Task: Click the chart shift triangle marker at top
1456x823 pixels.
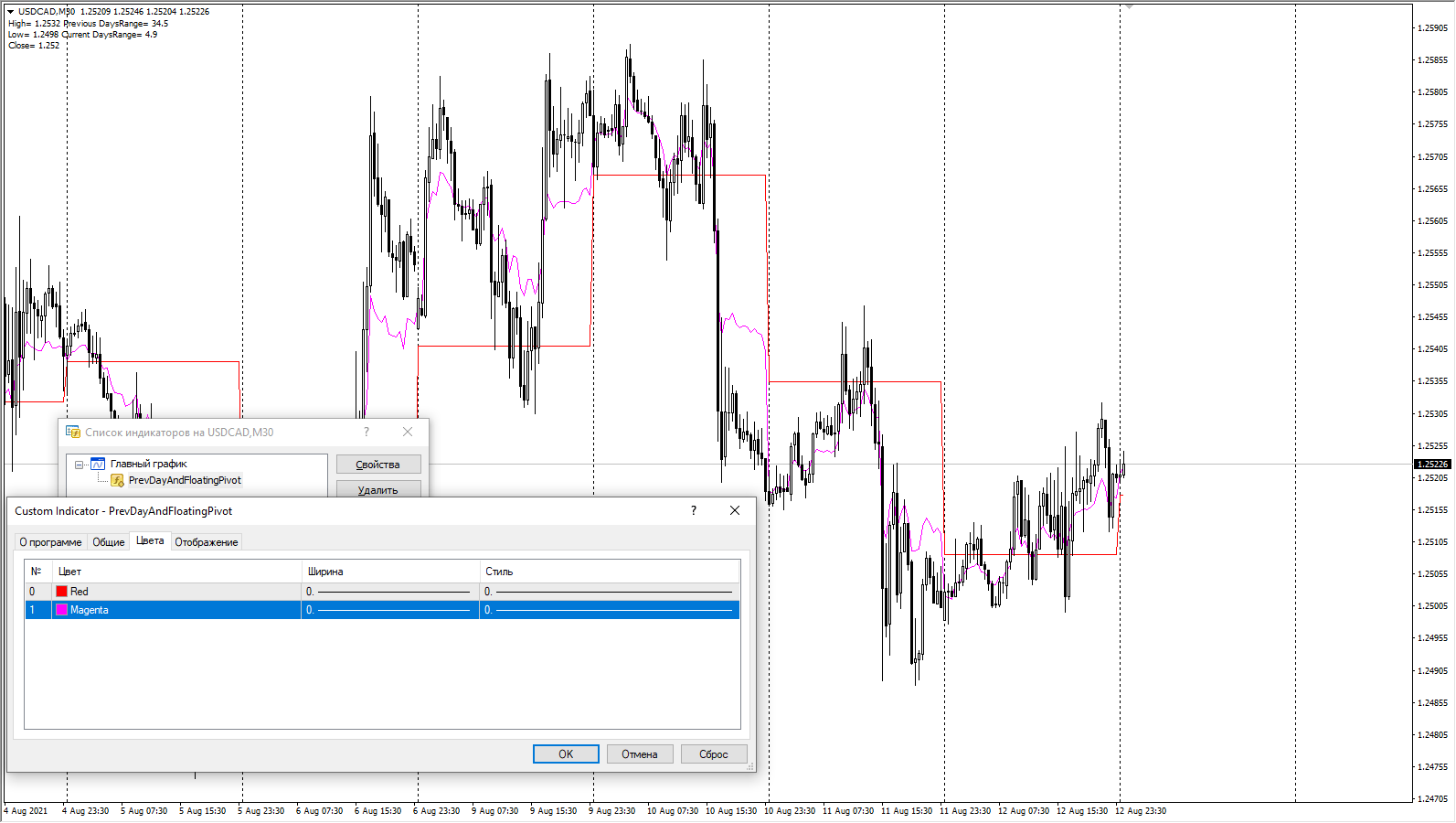Action: pos(1130,6)
